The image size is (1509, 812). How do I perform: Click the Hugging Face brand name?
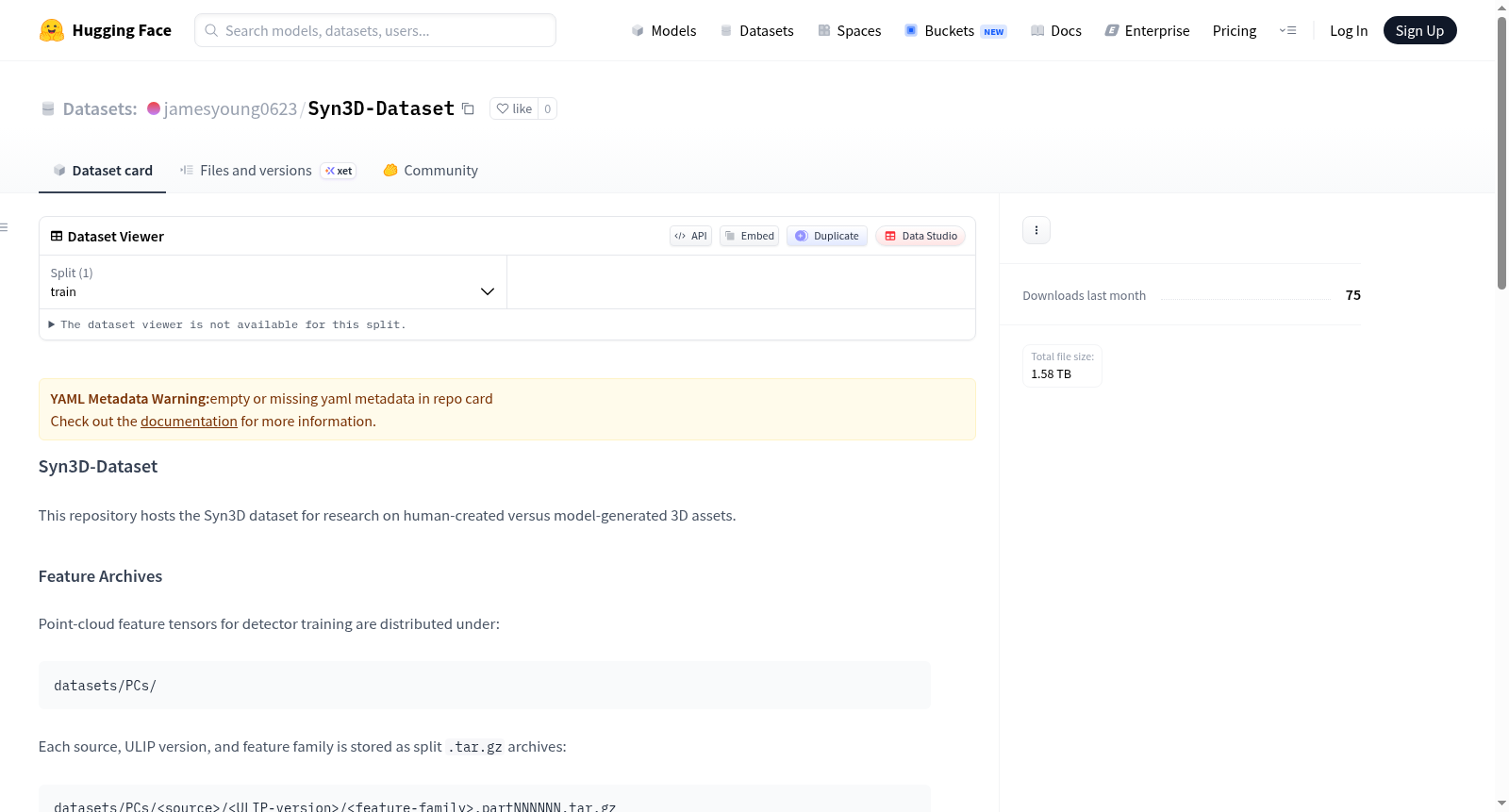122,30
